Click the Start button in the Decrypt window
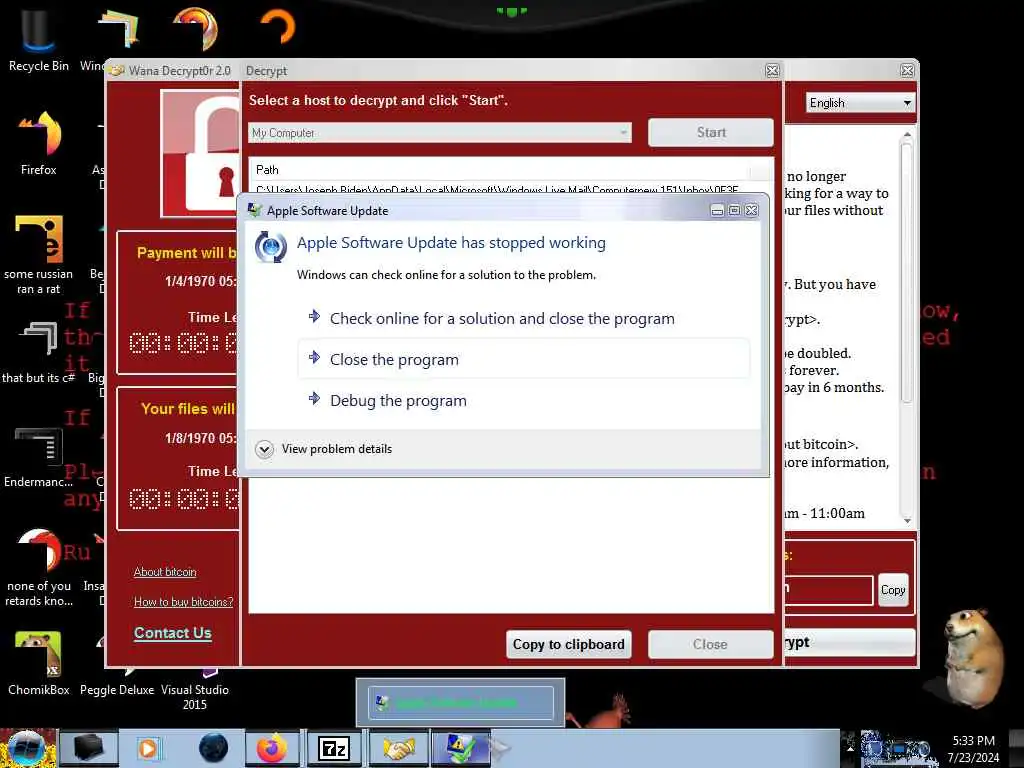This screenshot has height=768, width=1024. 711,133
